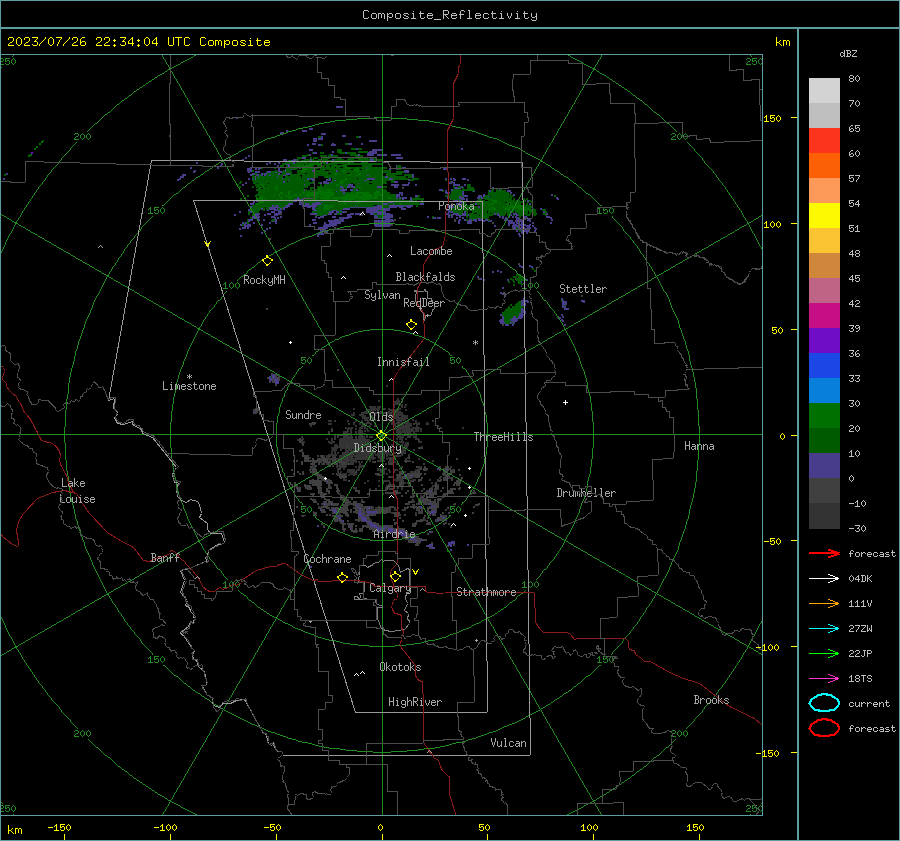
Task: Select the yellow diamond marker near RedDeer
Action: (x=412, y=325)
